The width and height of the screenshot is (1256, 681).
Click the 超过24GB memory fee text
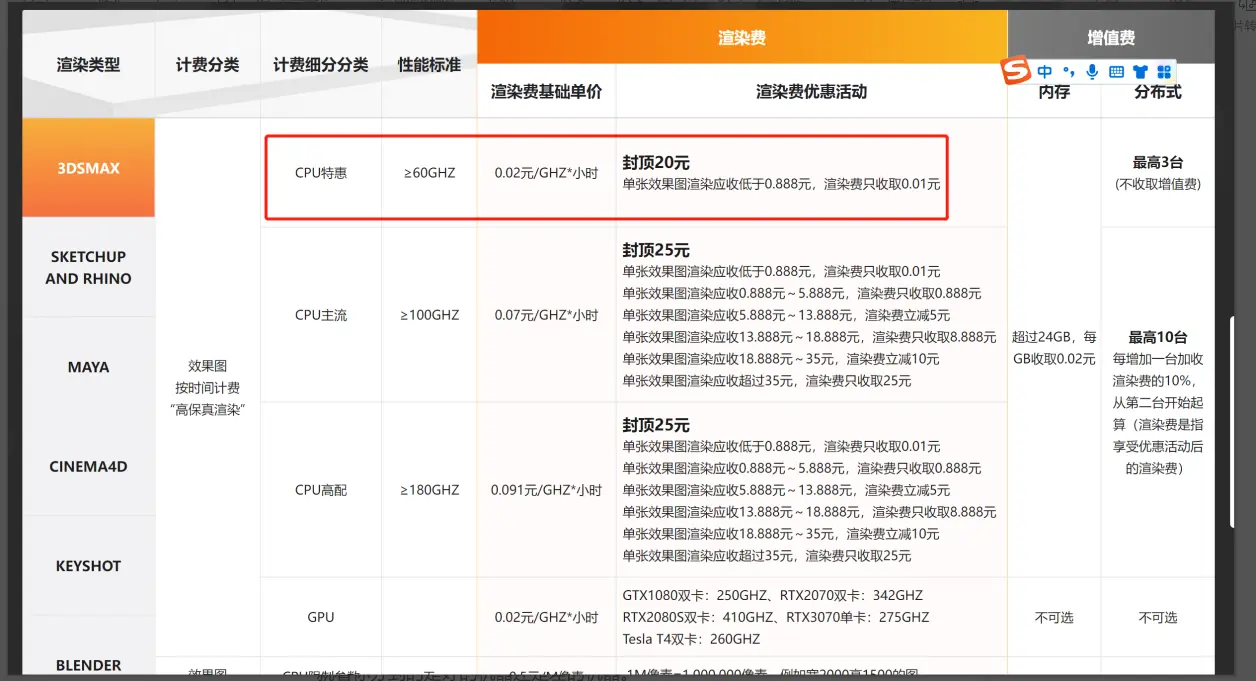click(x=1054, y=348)
